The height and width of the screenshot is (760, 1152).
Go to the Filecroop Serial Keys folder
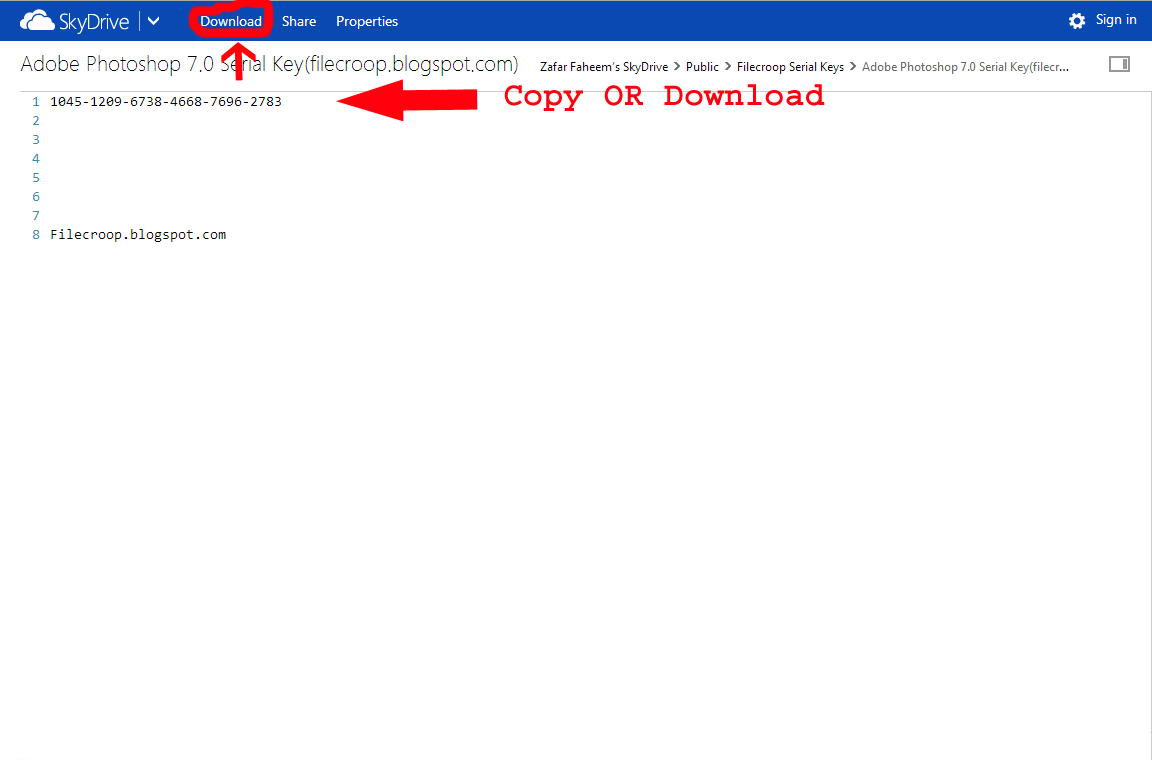[x=790, y=66]
